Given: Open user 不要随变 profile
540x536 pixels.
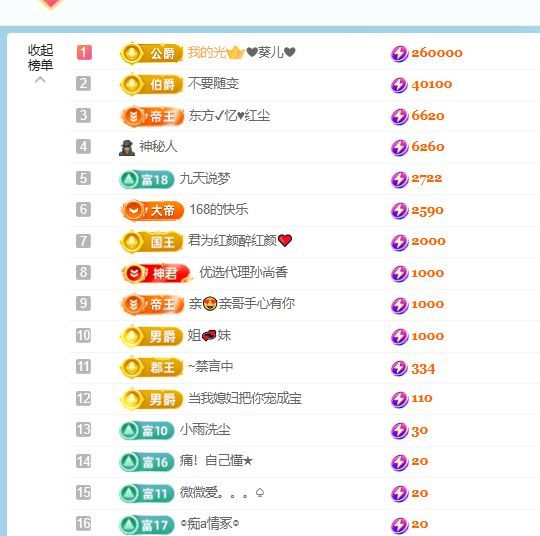Looking at the screenshot, I should (x=214, y=83).
